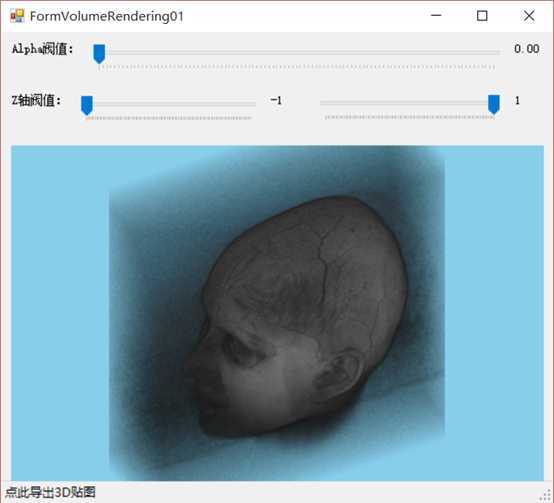Image resolution: width=554 pixels, height=503 pixels.
Task: Click the Z-axis minimum slider thumb
Action: [x=87, y=105]
